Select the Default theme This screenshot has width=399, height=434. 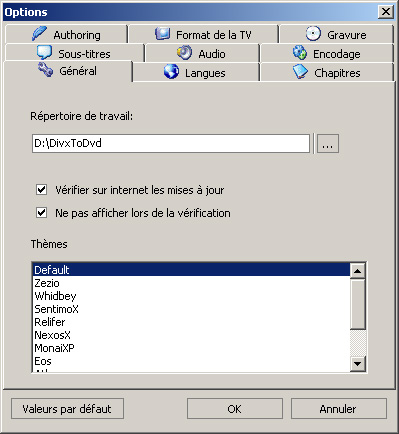191,270
